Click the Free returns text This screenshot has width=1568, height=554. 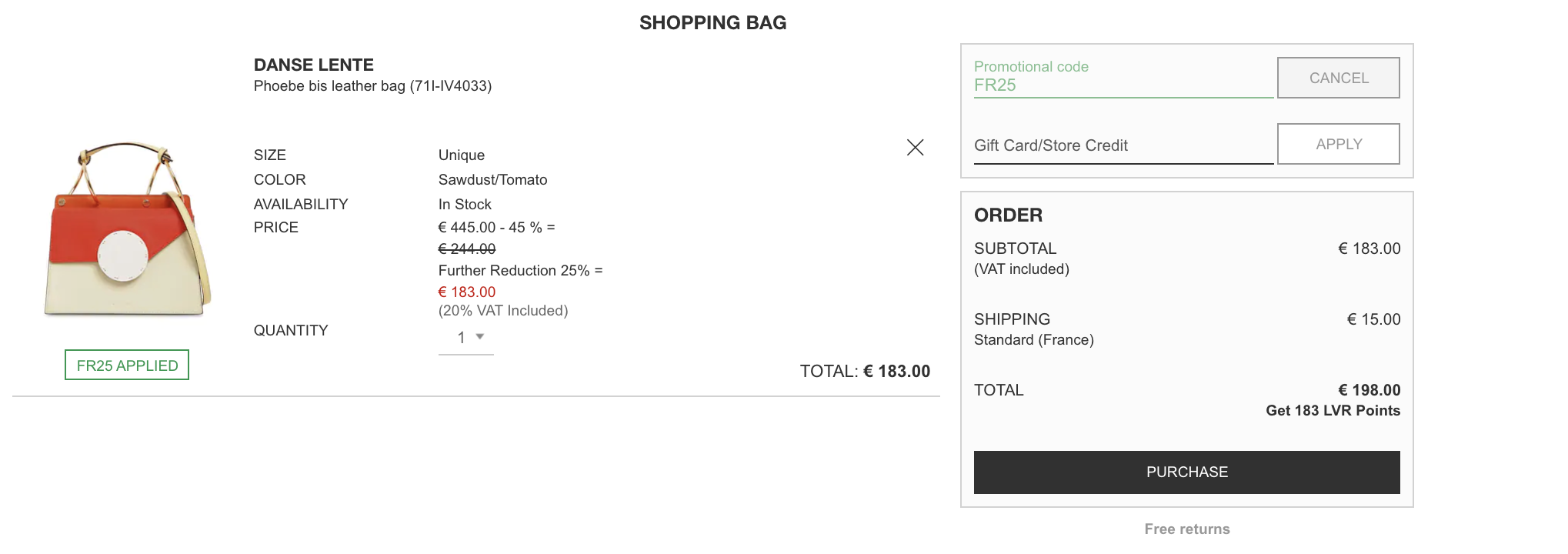coord(1186,529)
